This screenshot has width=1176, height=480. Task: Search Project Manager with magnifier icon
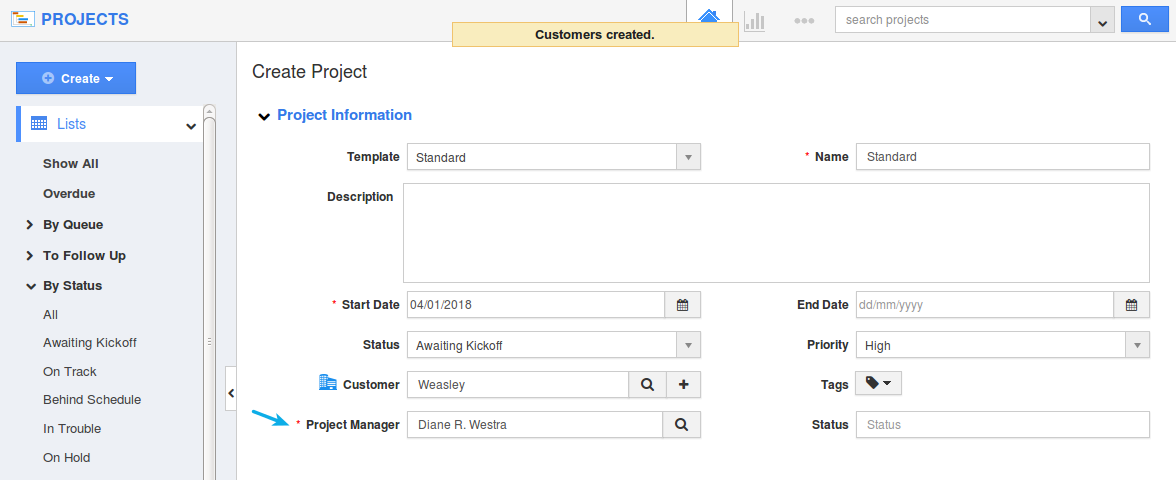(x=681, y=425)
